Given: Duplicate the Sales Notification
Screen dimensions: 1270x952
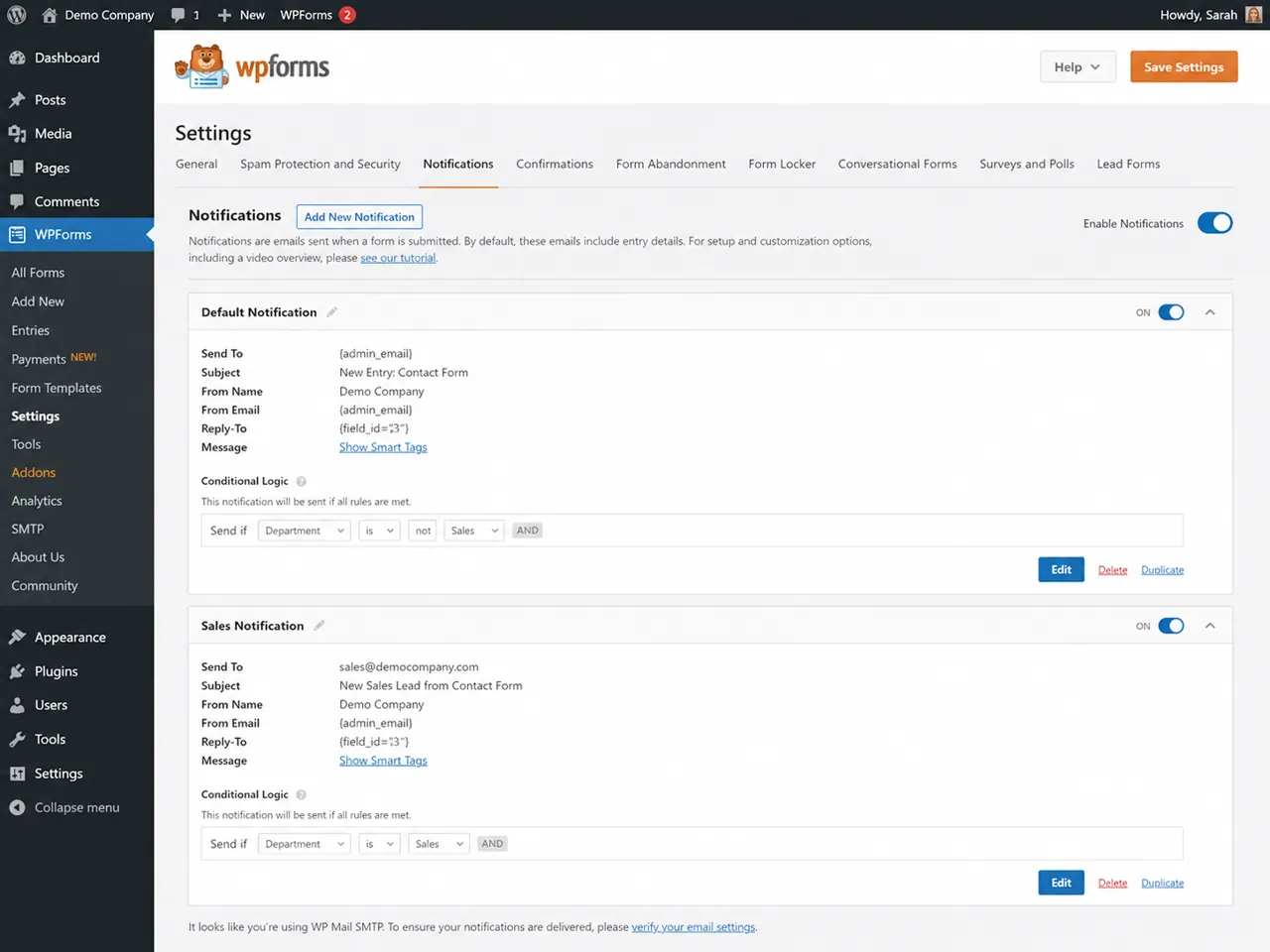Looking at the screenshot, I should [1162, 884].
